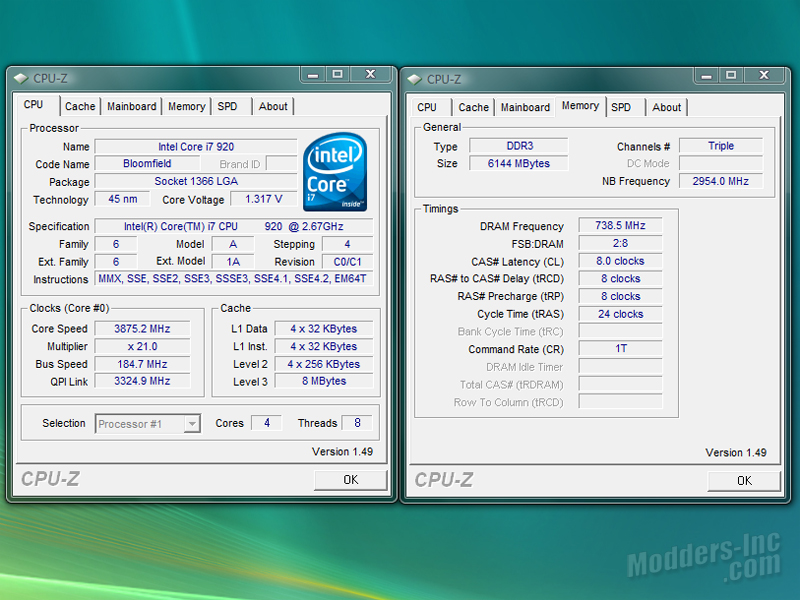This screenshot has width=800, height=600.
Task: Click the Intel Core i7 logo badge
Action: pos(335,172)
